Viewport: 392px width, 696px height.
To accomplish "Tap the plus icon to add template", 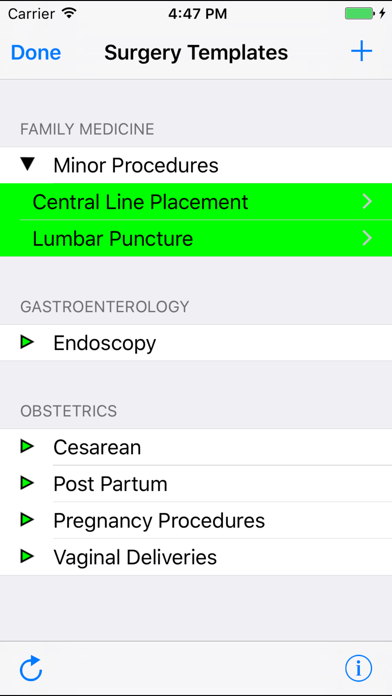I will (x=361, y=52).
